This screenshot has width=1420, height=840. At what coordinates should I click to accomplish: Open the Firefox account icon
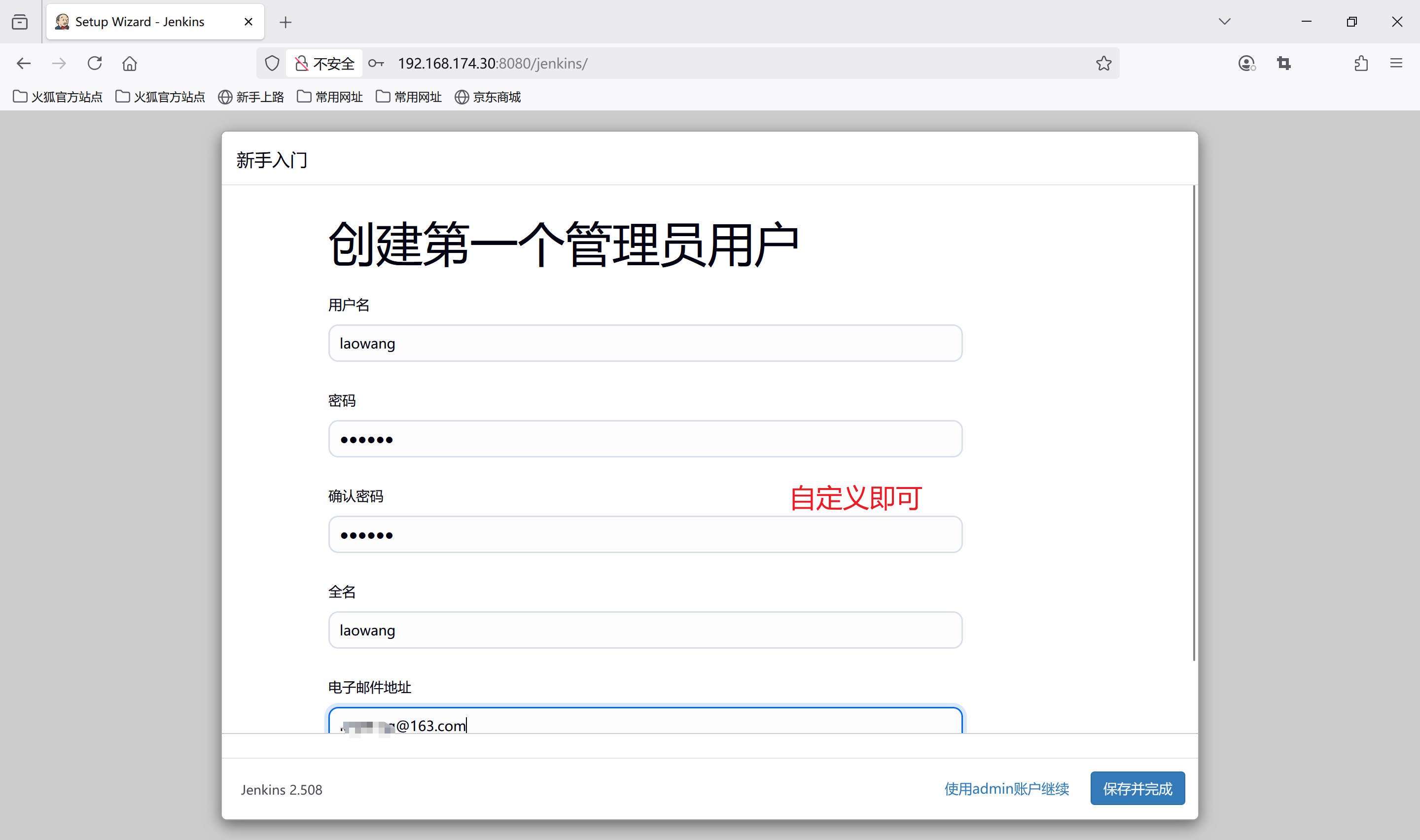[x=1246, y=64]
